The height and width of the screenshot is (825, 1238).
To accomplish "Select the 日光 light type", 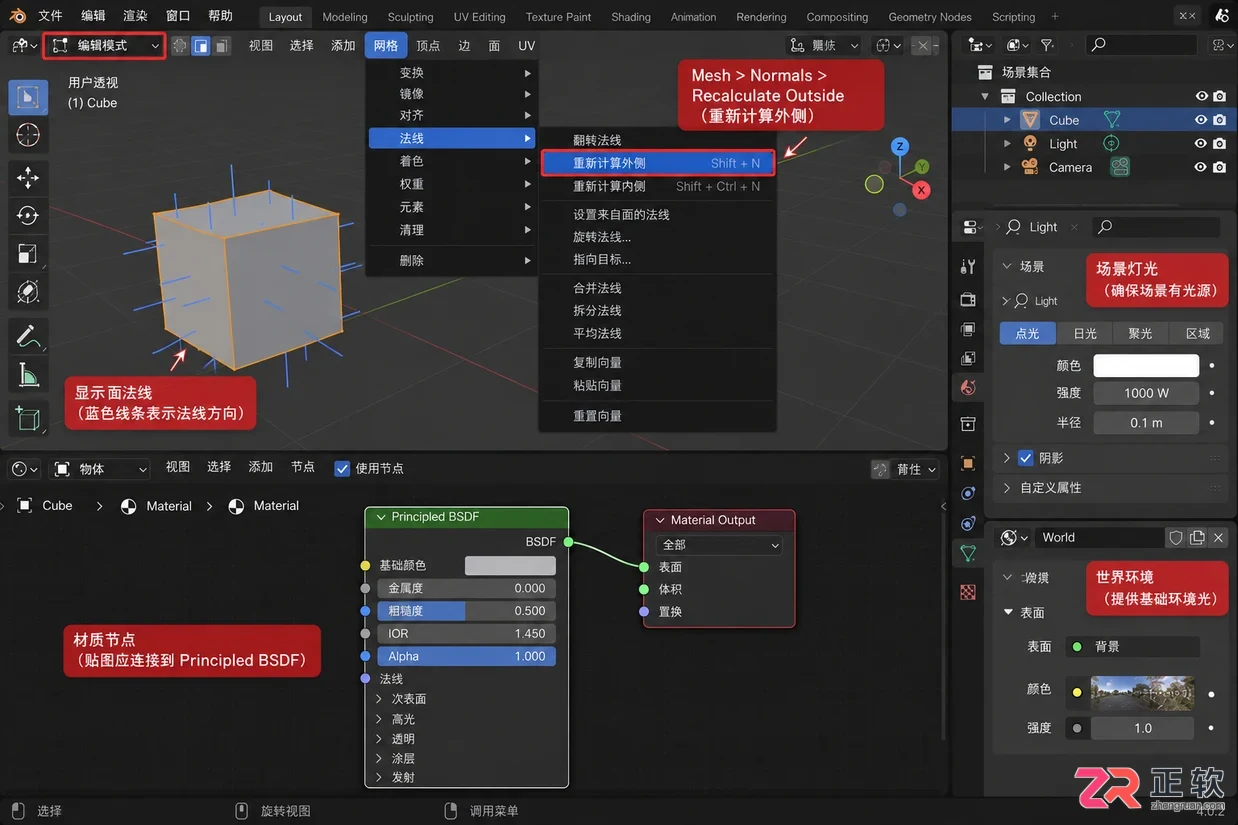I will click(x=1084, y=333).
